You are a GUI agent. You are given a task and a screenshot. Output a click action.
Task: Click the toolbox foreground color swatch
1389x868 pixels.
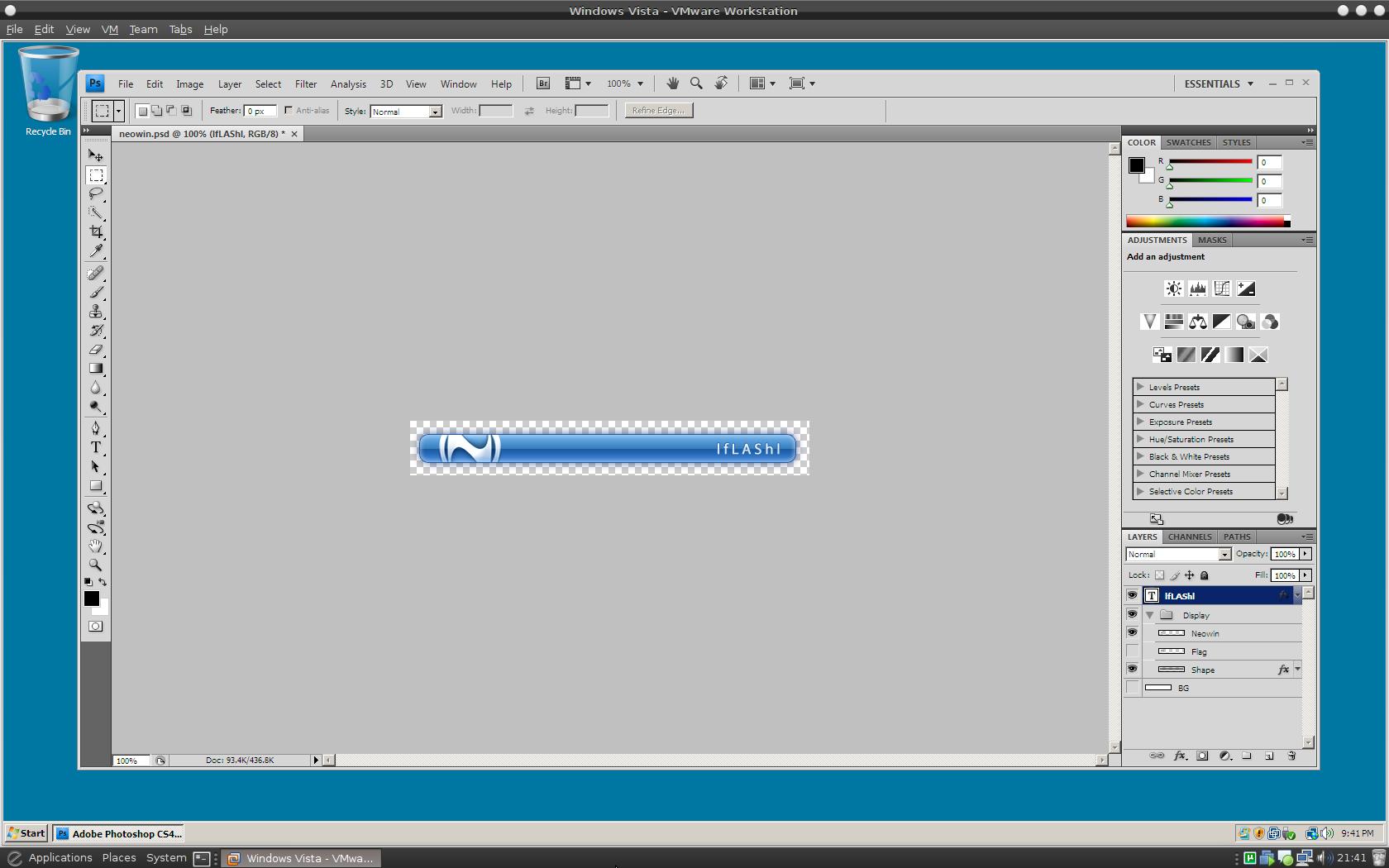(x=92, y=599)
